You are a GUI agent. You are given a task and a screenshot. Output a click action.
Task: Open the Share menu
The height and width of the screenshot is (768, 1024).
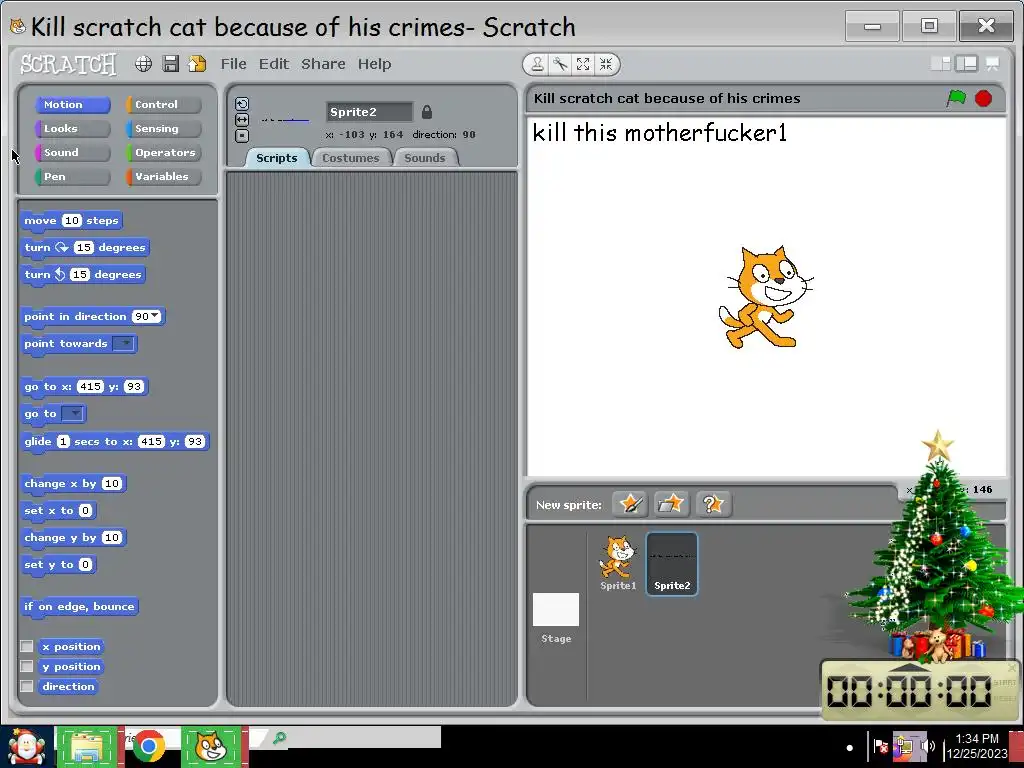(323, 64)
